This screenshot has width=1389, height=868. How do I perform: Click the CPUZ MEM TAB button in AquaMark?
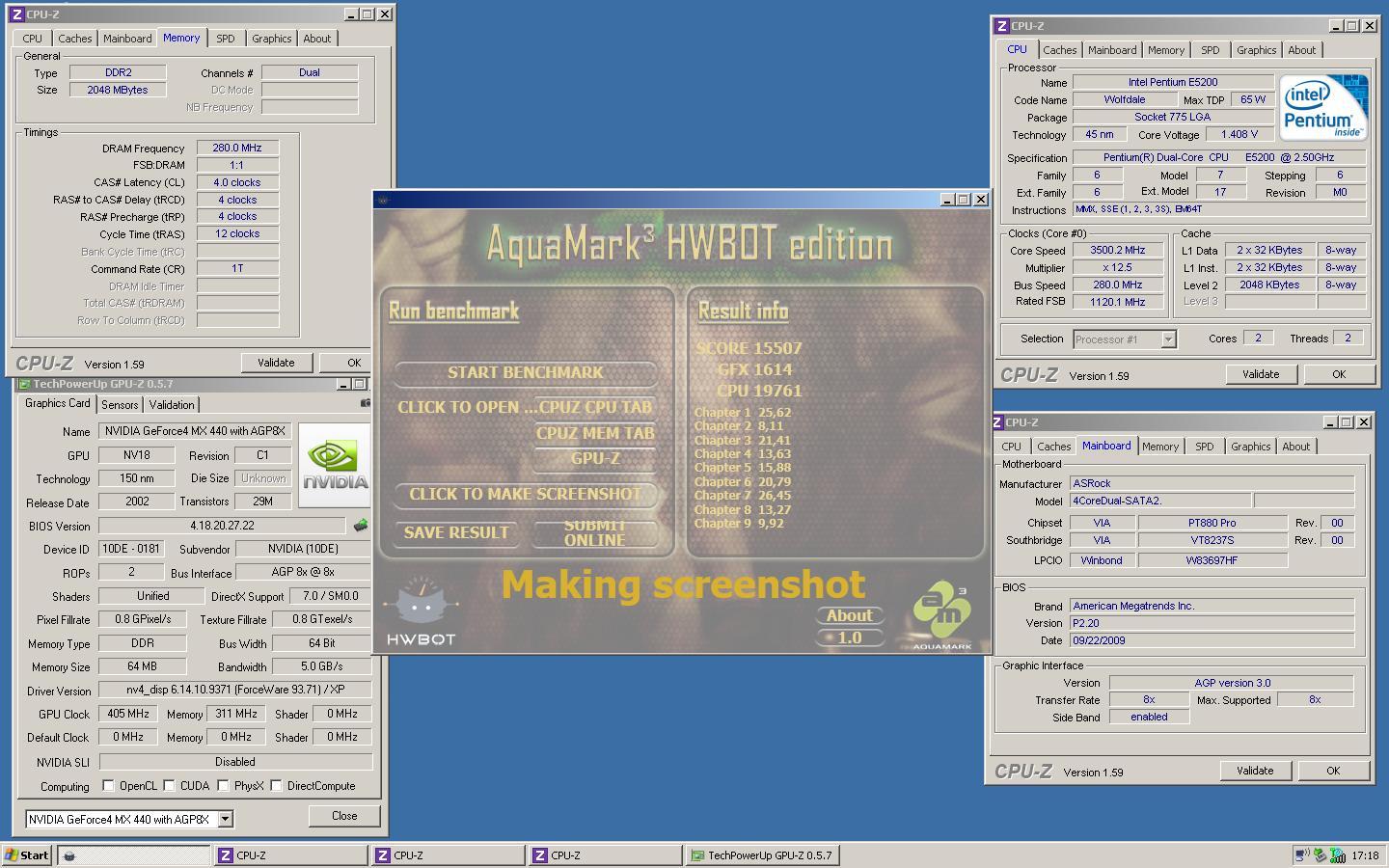click(x=595, y=433)
